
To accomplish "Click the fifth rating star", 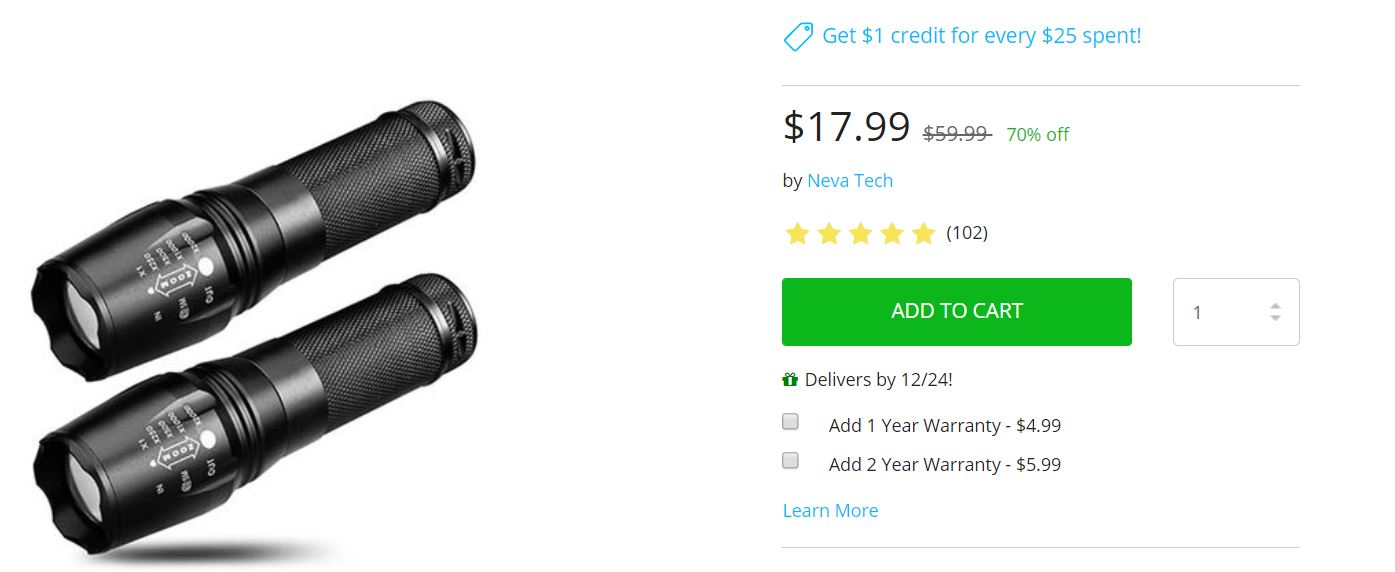I will pyautogui.click(x=924, y=234).
